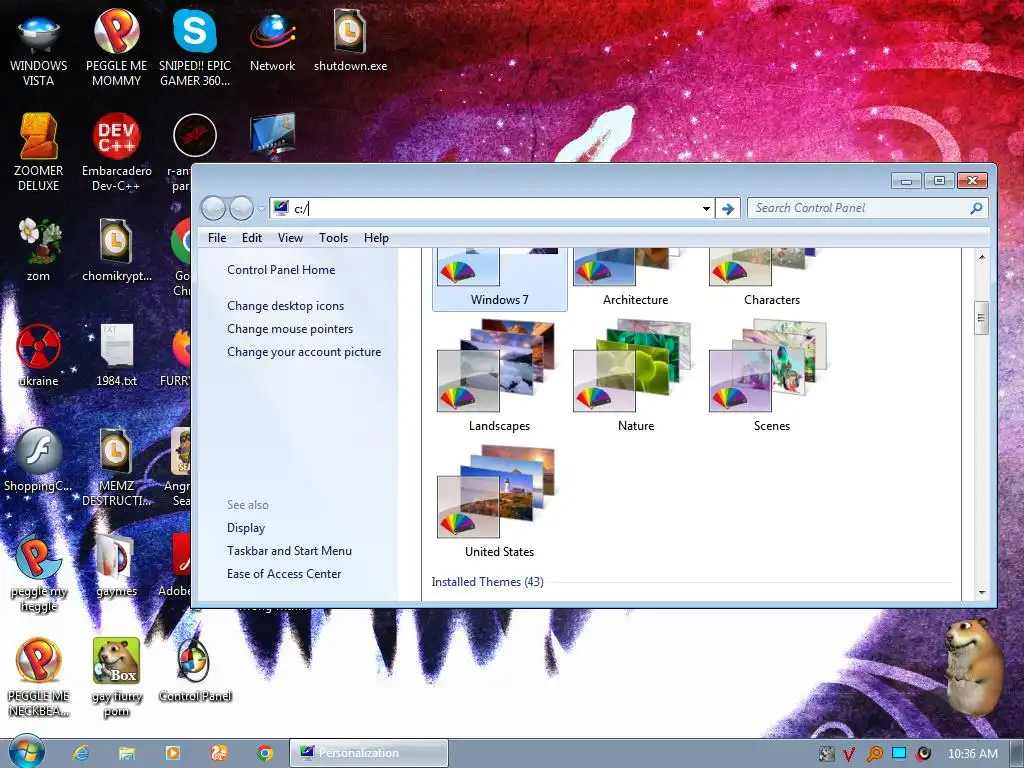Viewport: 1024px width, 768px height.
Task: Select the zom Plants vs Zombies icon
Action: [39, 251]
